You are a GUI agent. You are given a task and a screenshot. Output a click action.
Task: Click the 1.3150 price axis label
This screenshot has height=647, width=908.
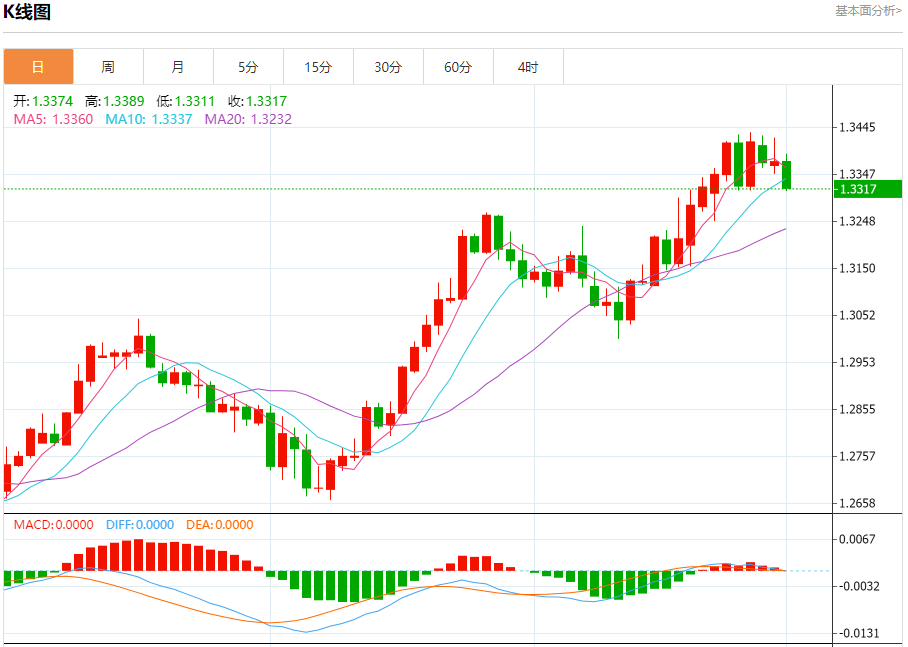858,268
